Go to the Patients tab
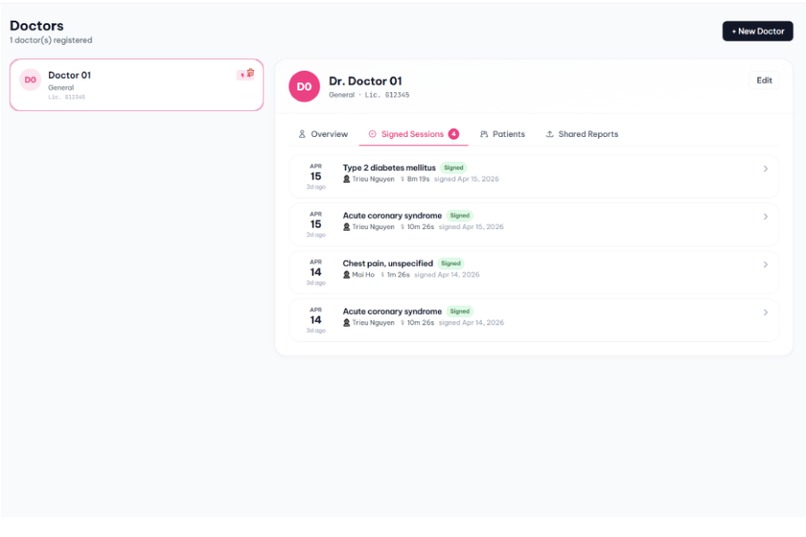The image size is (806, 537). (x=502, y=134)
